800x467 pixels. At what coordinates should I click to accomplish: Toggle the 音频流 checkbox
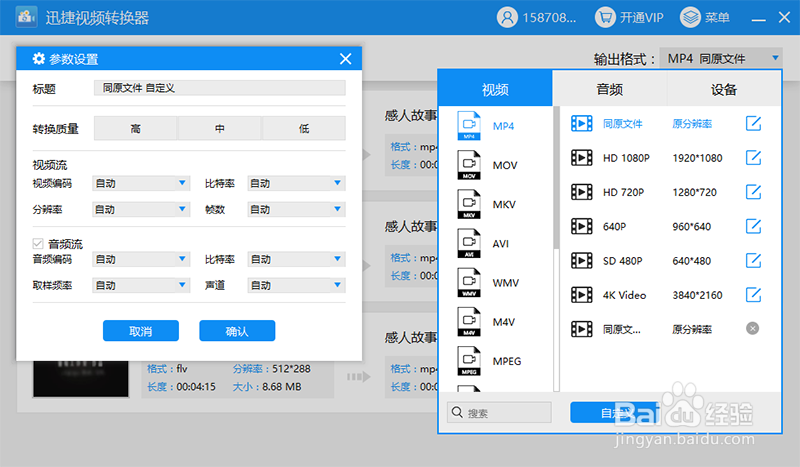pyautogui.click(x=38, y=243)
